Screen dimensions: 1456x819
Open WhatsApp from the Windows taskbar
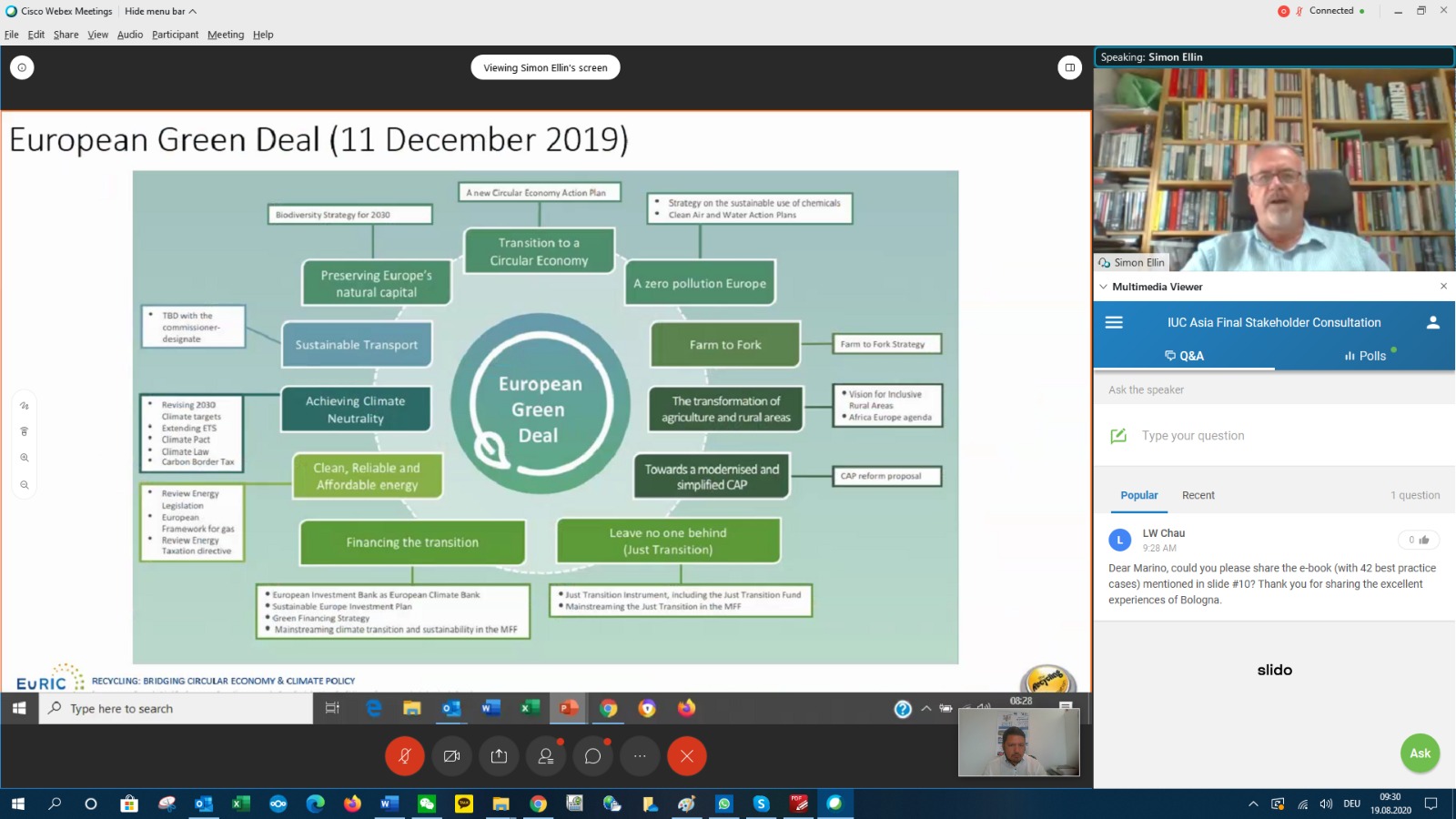(x=723, y=804)
